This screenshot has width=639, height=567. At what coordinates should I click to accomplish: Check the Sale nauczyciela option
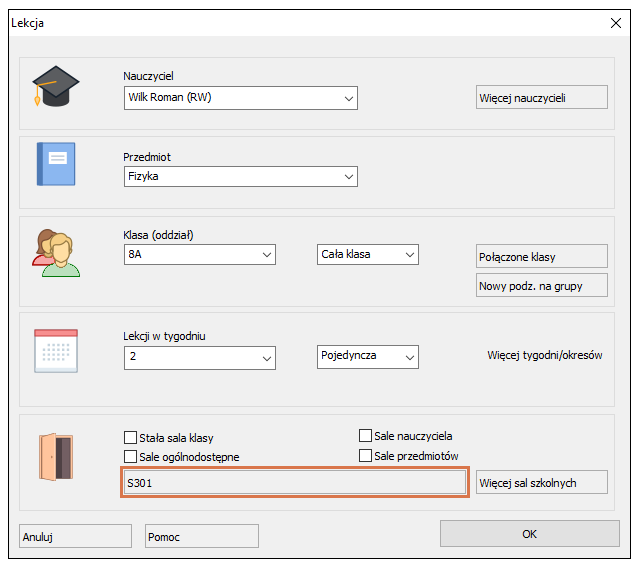[x=366, y=436]
